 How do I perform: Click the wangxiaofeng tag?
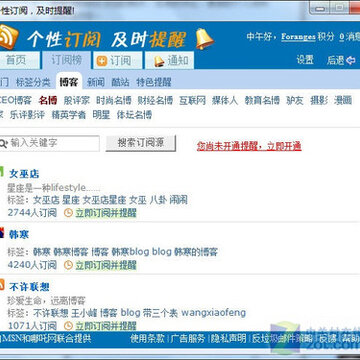tap(213, 313)
